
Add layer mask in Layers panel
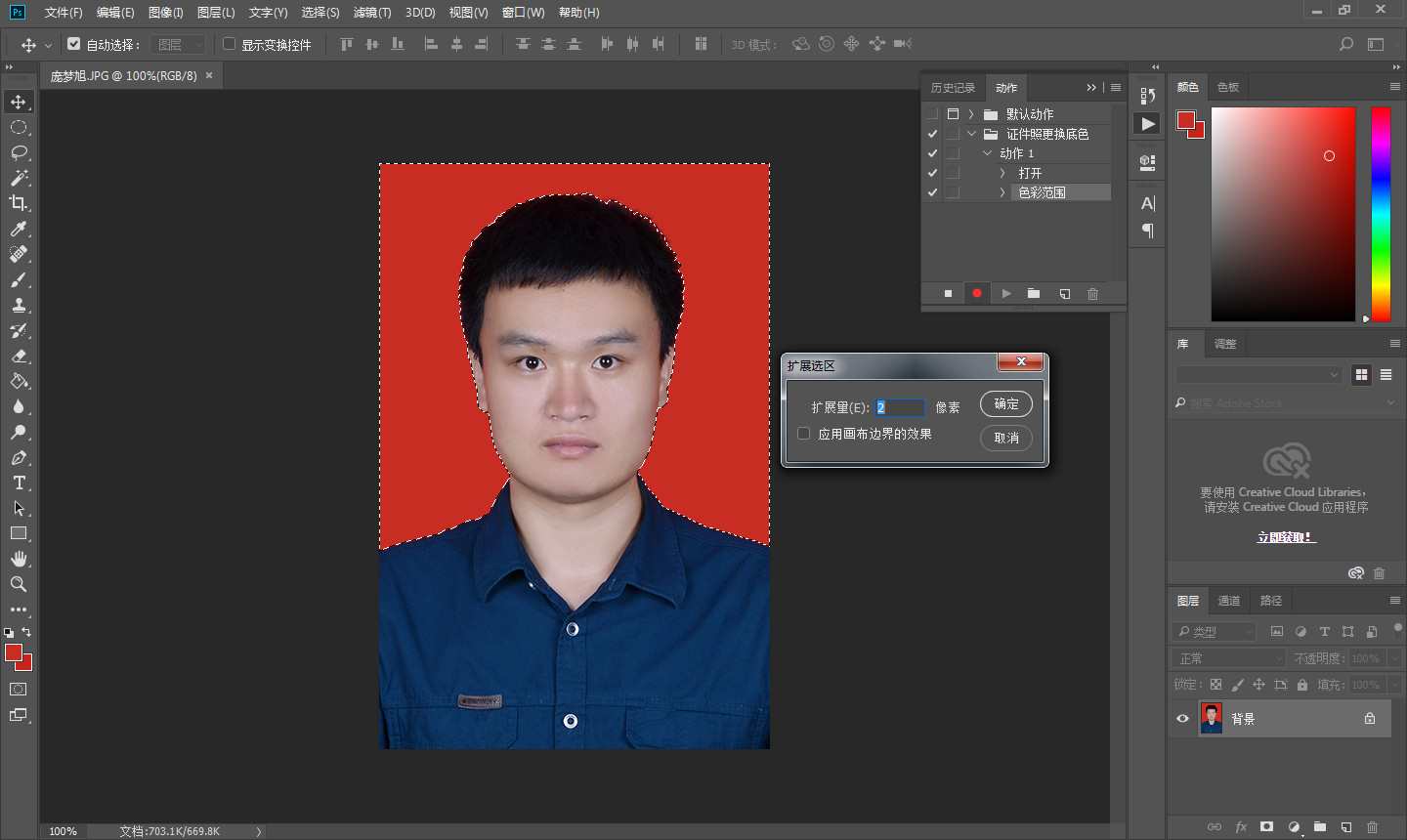[1266, 826]
